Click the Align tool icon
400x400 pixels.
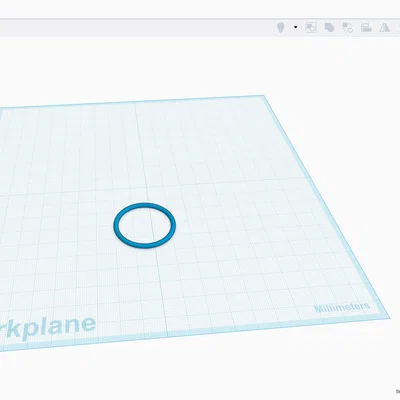[366, 27]
